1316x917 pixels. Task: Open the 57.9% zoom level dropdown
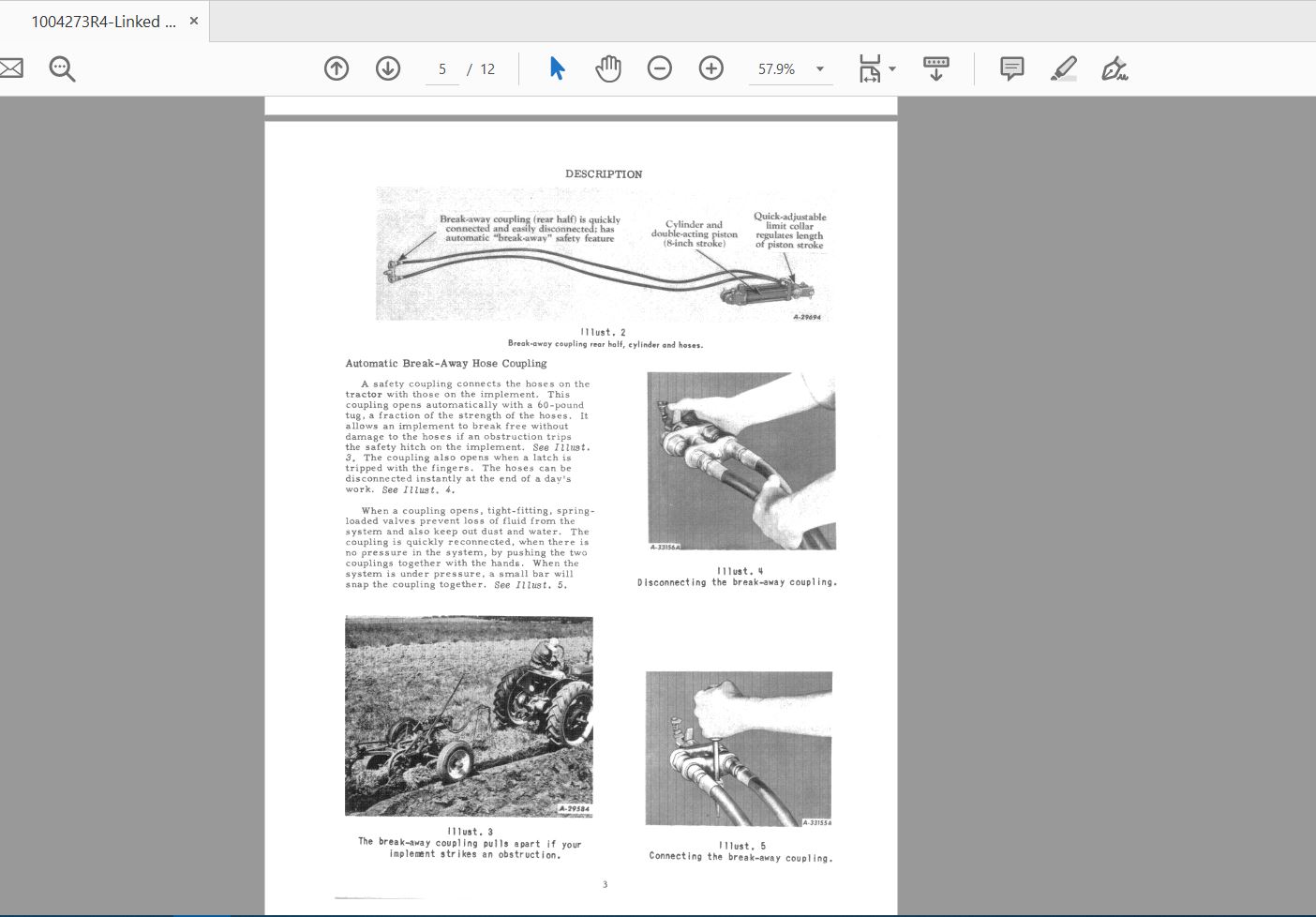pyautogui.click(x=819, y=68)
